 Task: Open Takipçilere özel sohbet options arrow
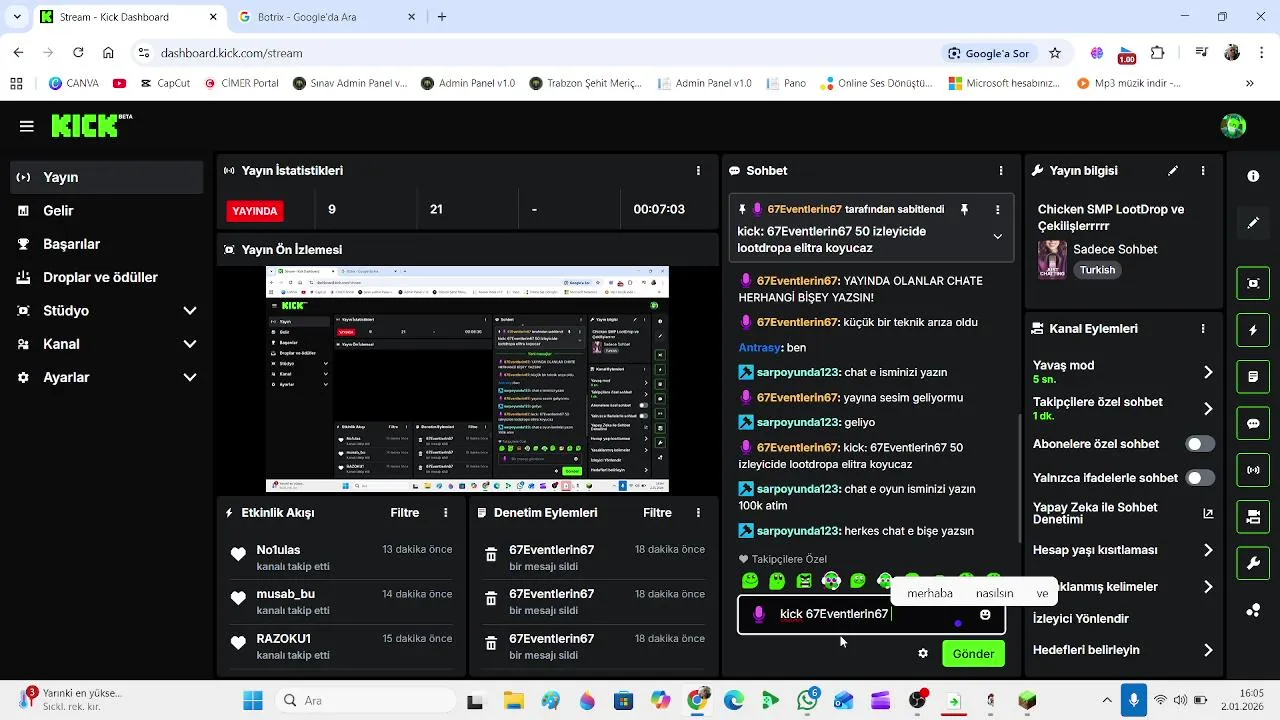1208,409
